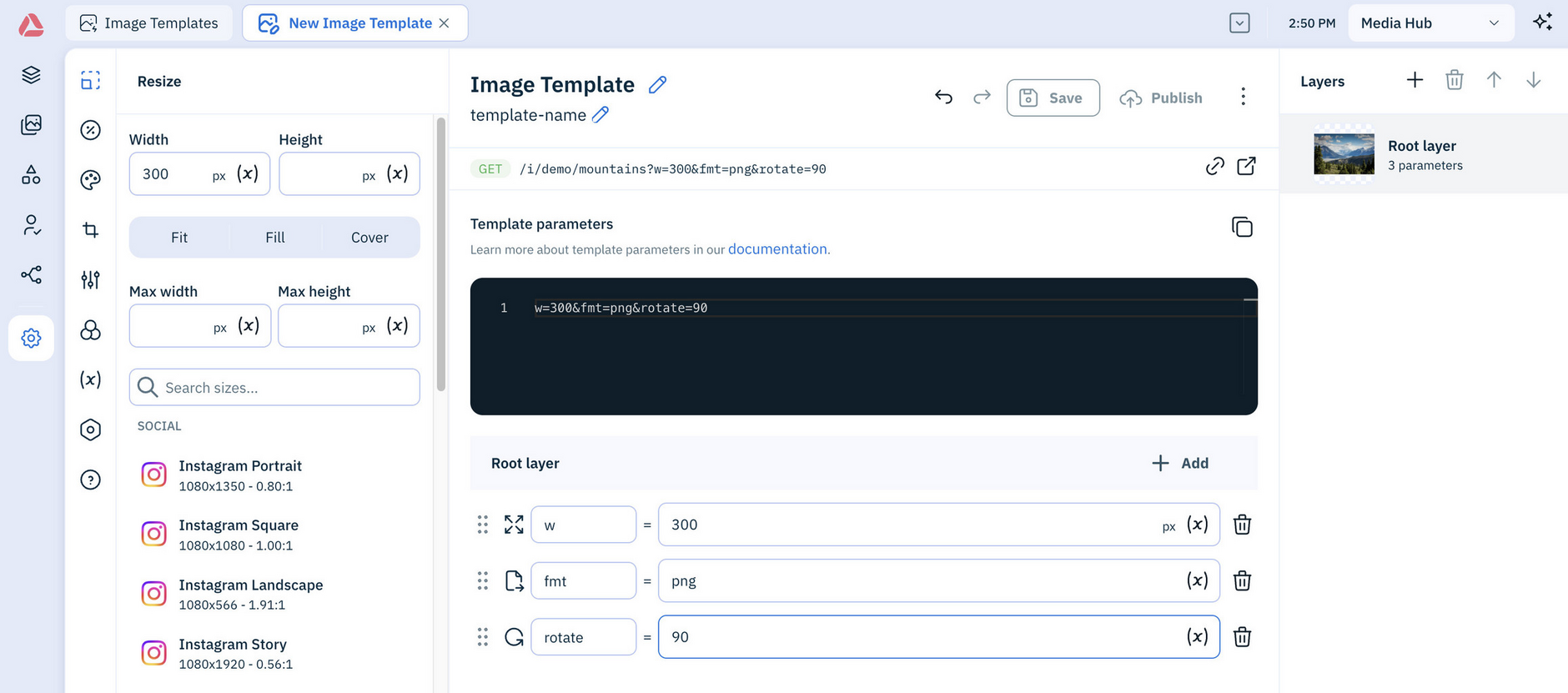
Task: Delete the fmt parameter row
Action: (1242, 580)
